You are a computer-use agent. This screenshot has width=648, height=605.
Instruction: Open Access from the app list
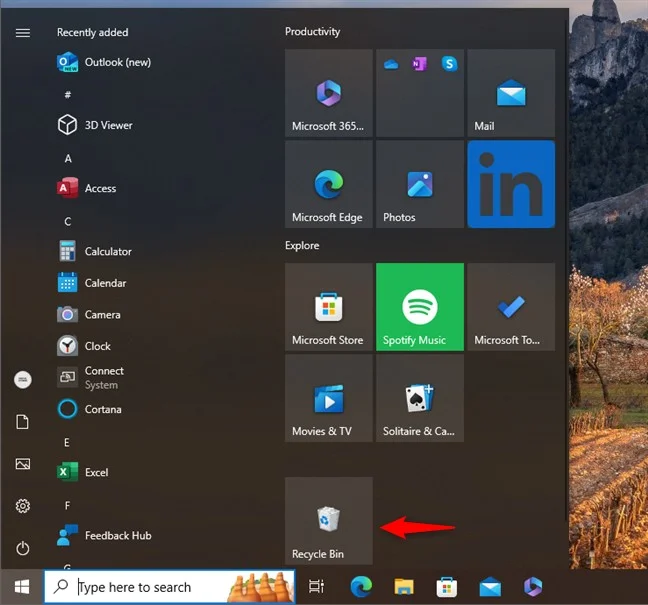coord(87,188)
